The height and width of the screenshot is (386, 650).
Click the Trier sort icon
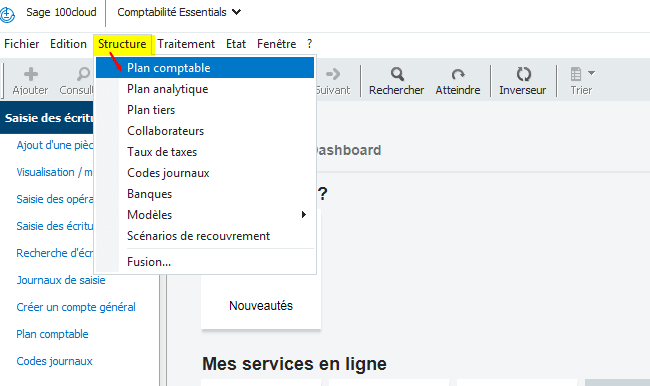tap(576, 74)
